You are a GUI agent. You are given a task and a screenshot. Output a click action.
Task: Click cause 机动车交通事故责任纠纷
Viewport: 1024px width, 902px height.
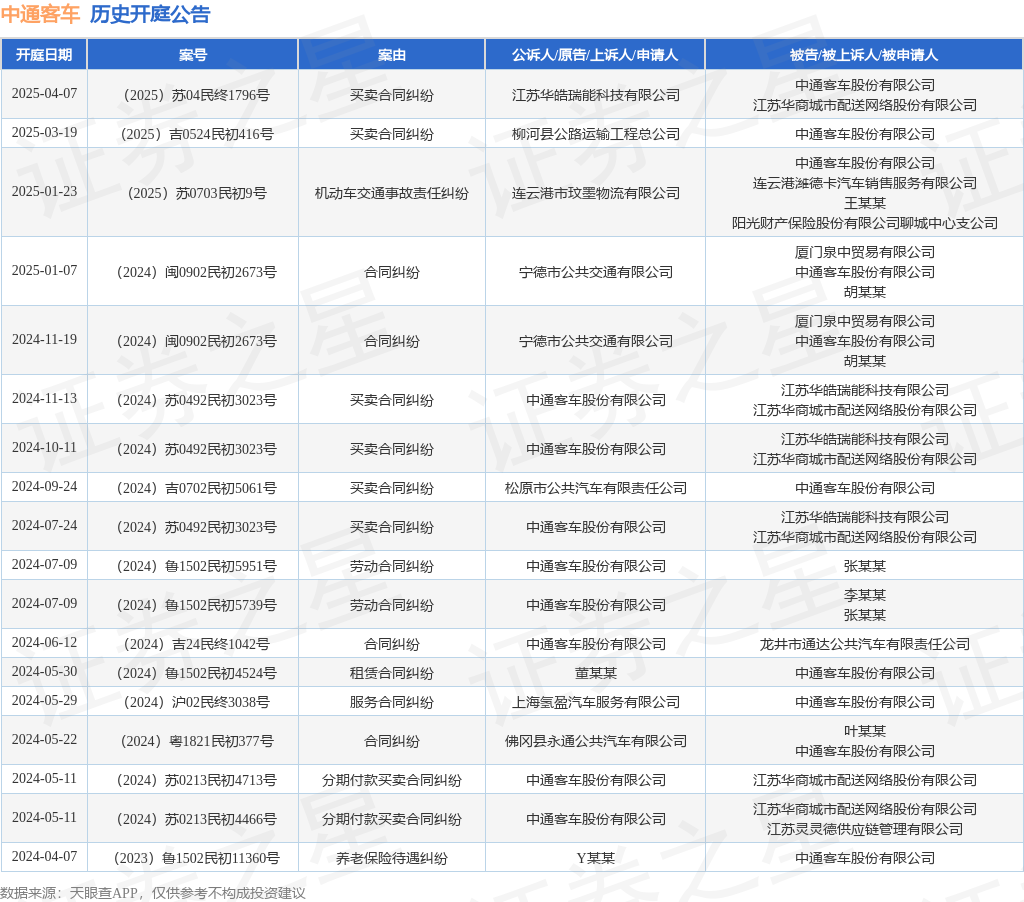pos(392,193)
